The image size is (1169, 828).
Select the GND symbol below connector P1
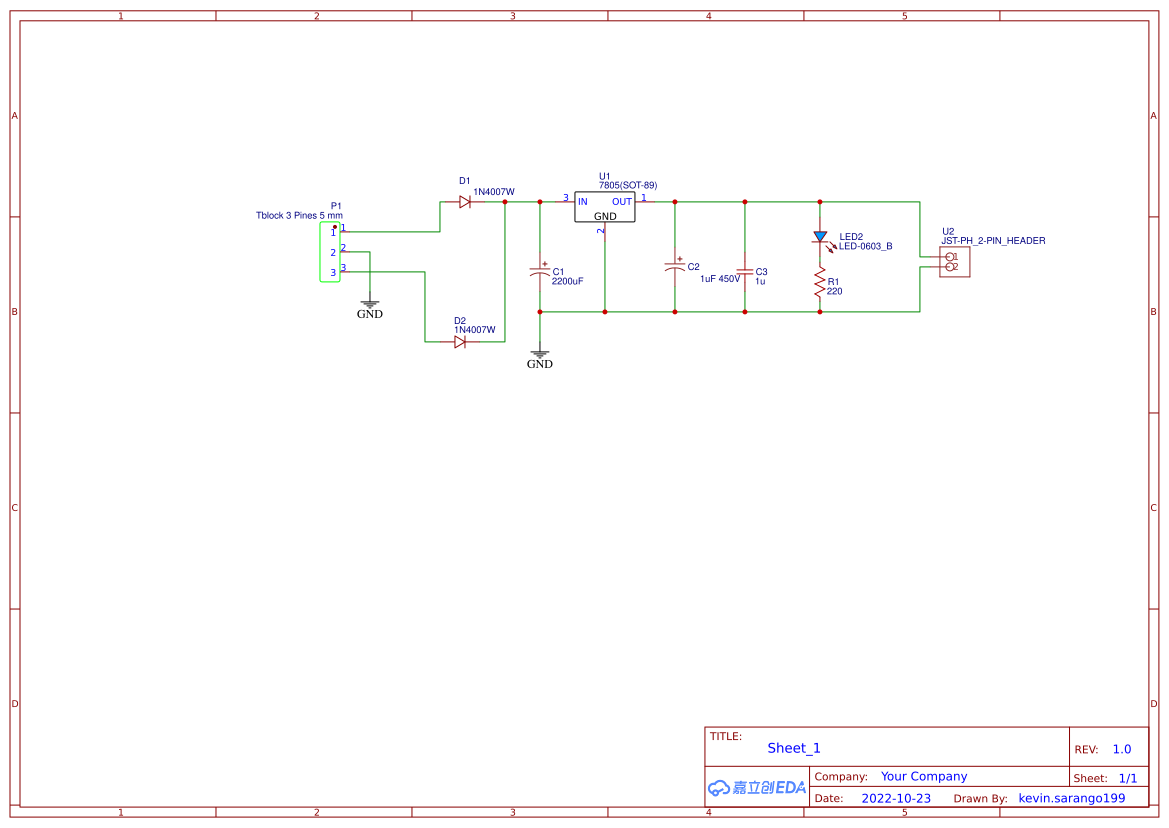(369, 302)
